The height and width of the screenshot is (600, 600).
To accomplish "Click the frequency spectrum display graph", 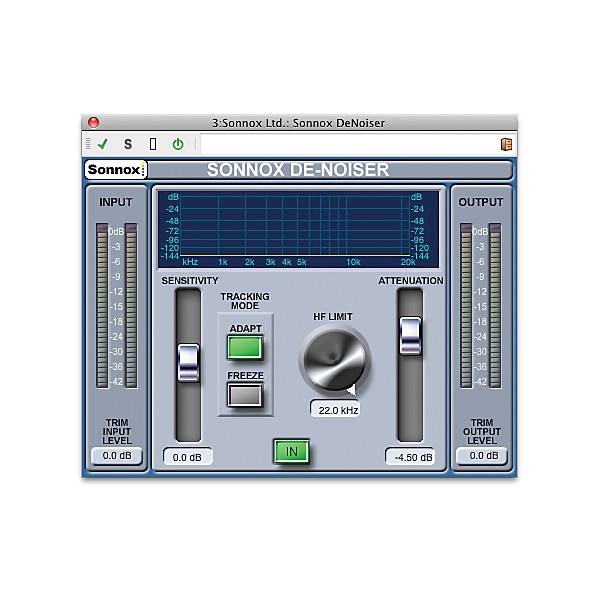I will pyautogui.click(x=298, y=229).
